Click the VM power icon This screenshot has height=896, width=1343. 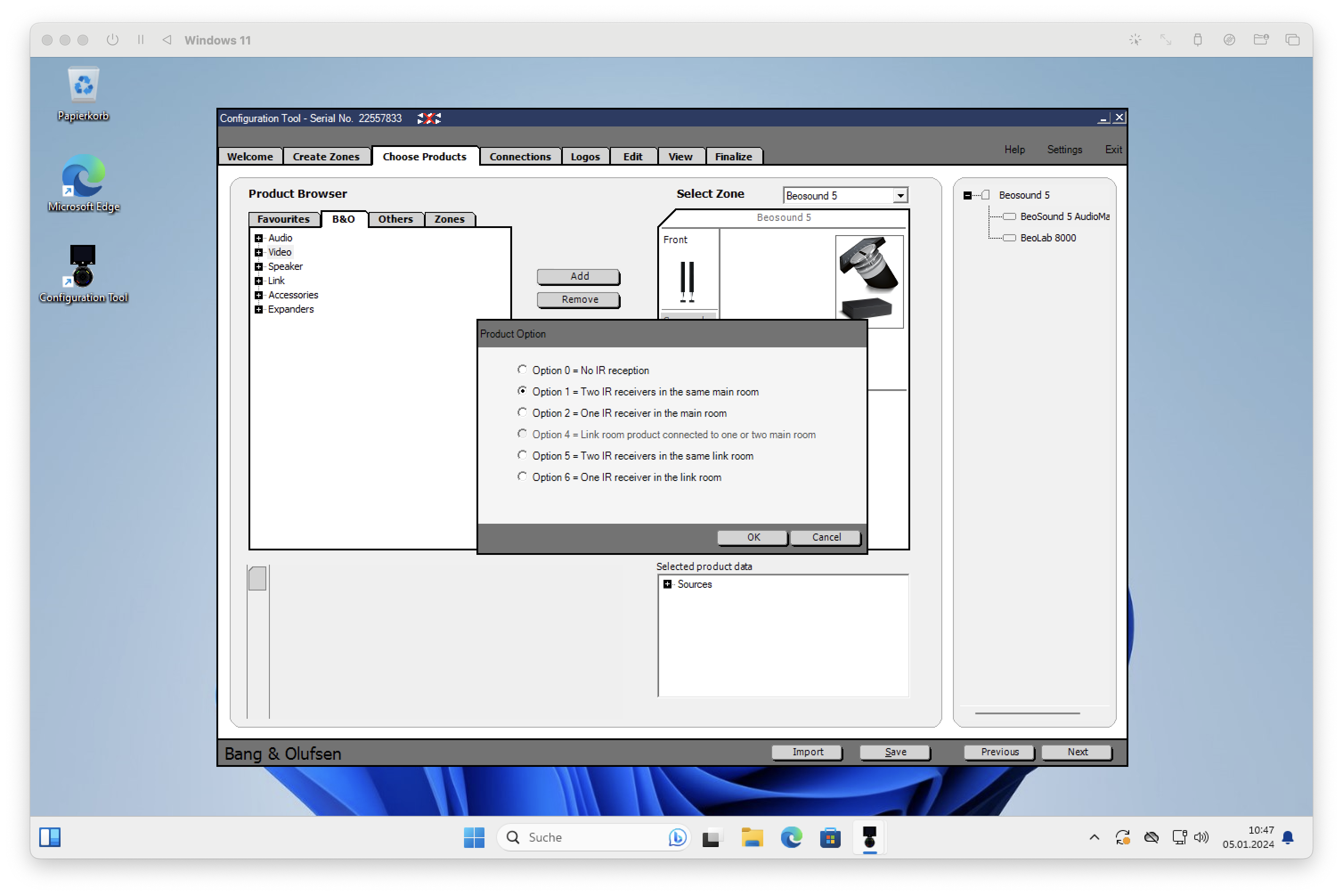(x=113, y=40)
